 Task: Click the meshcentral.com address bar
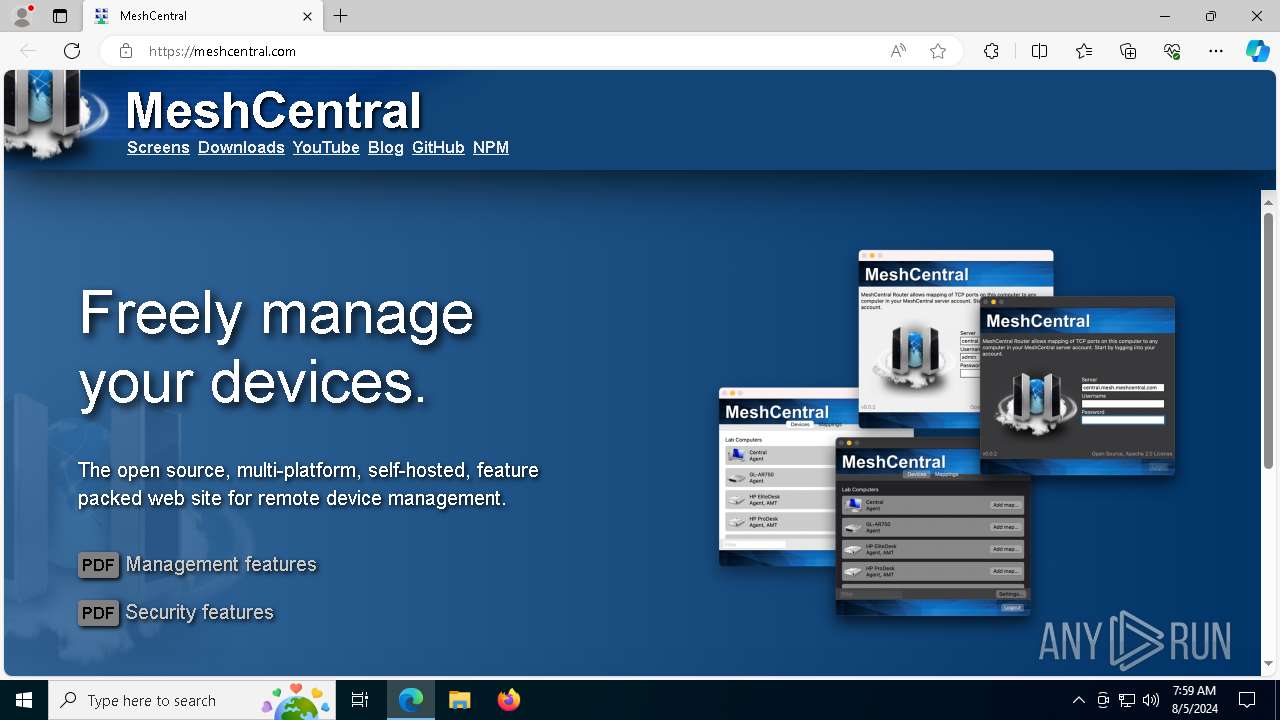(510, 51)
